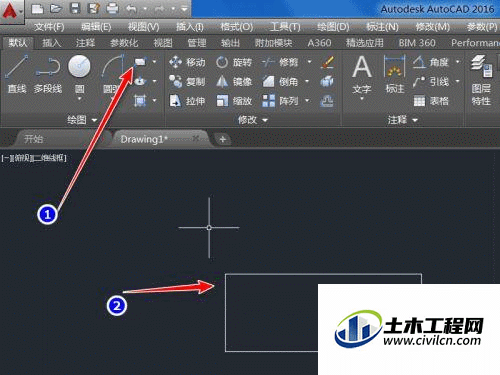Select the hatch tool icon
This screenshot has width=500, height=375.
[140, 100]
